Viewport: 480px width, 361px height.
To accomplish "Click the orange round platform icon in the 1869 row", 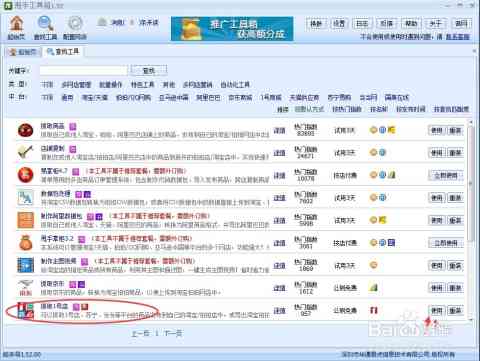I will [x=374, y=265].
